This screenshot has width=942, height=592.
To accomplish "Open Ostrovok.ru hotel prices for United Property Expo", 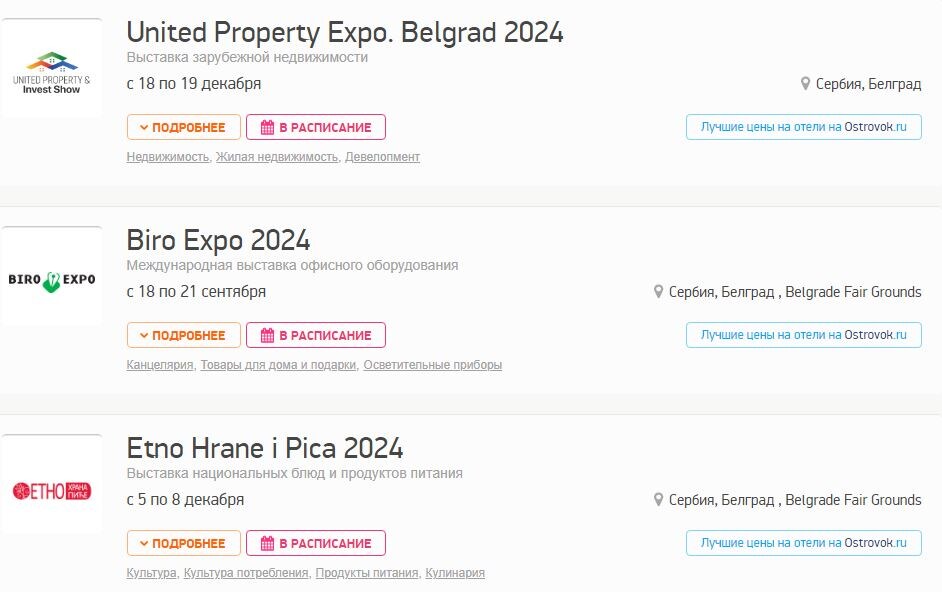I will coord(804,127).
